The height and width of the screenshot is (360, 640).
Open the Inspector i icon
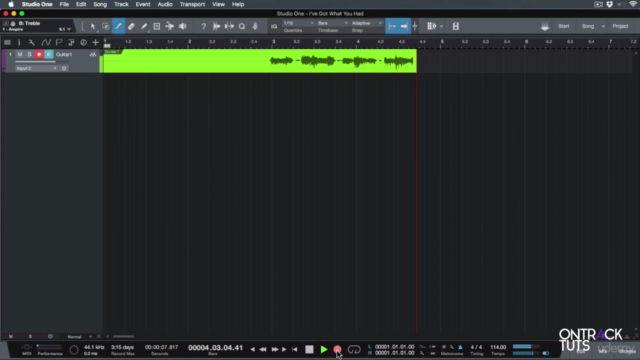coord(19,42)
